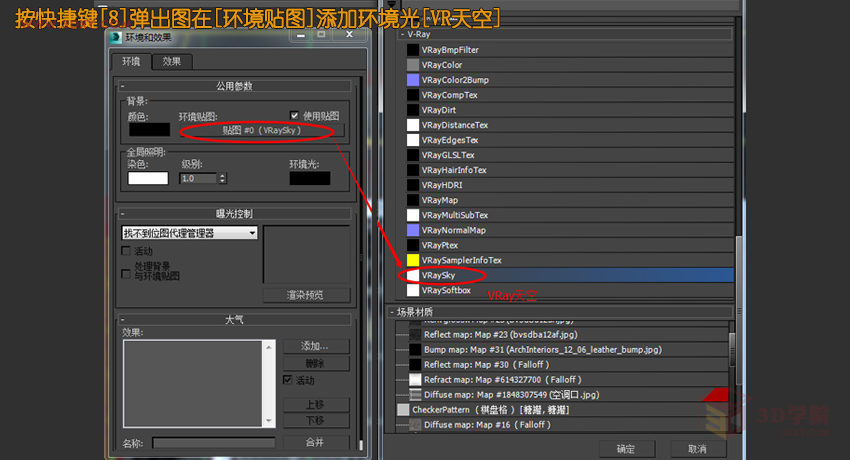Click the VRayMultiSubTex swatch icon

tap(413, 215)
